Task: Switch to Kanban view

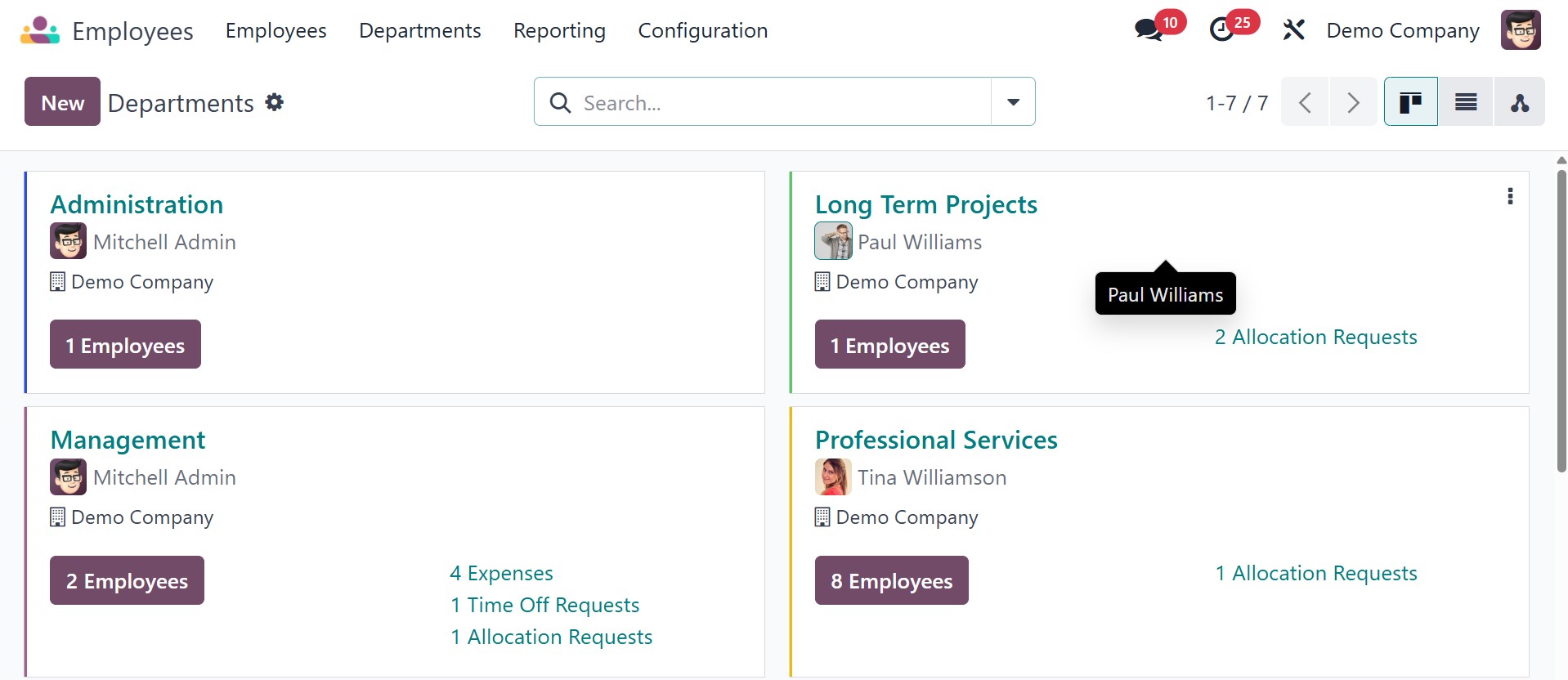Action: [1410, 102]
